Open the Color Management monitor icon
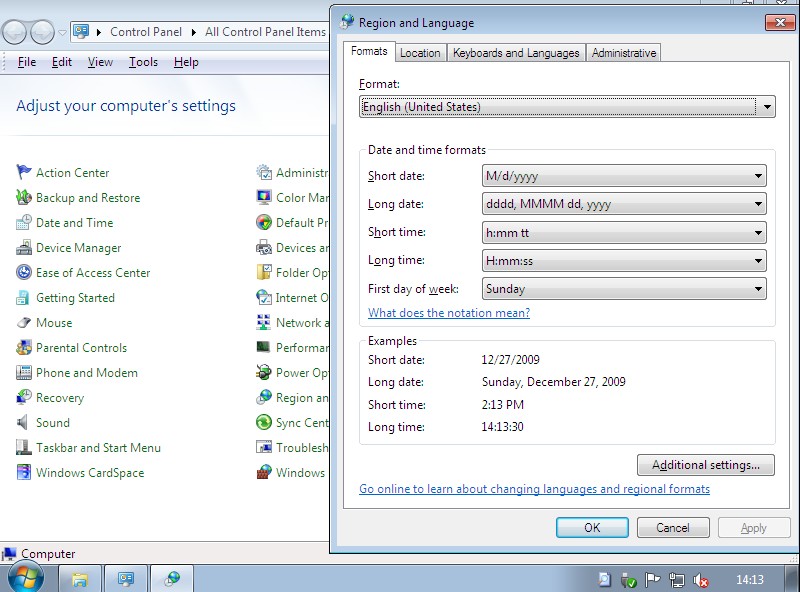Viewport: 800px width, 592px height. [x=264, y=198]
